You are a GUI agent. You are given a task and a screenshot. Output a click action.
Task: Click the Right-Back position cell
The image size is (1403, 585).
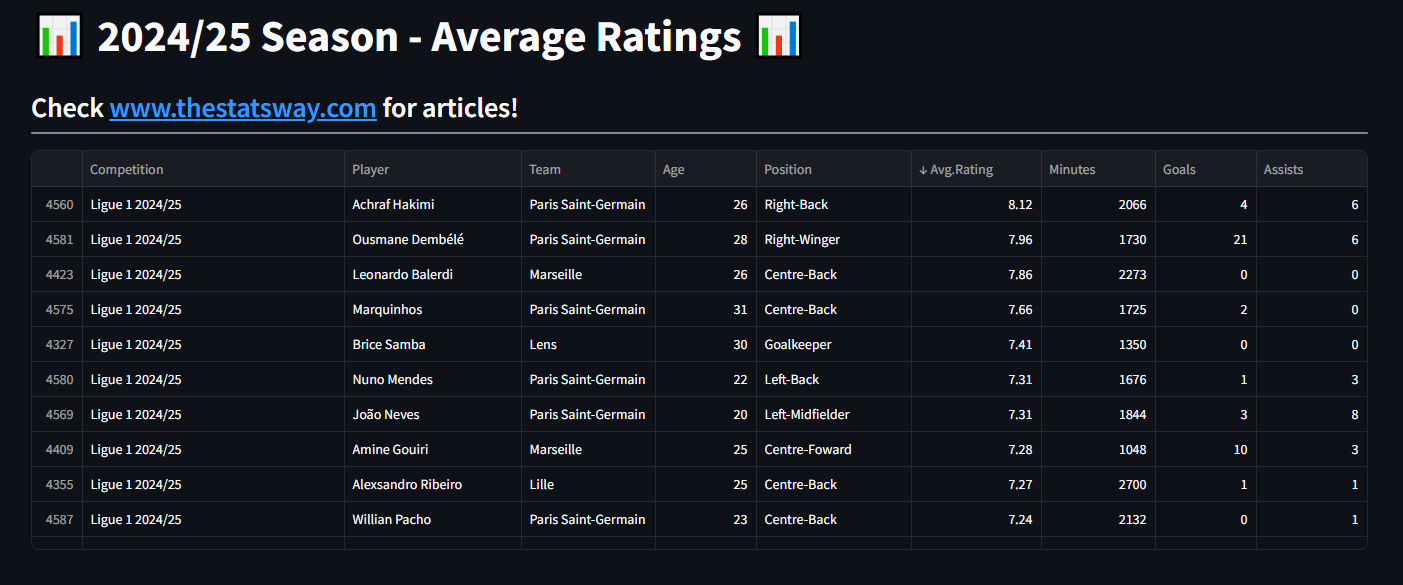click(x=834, y=204)
